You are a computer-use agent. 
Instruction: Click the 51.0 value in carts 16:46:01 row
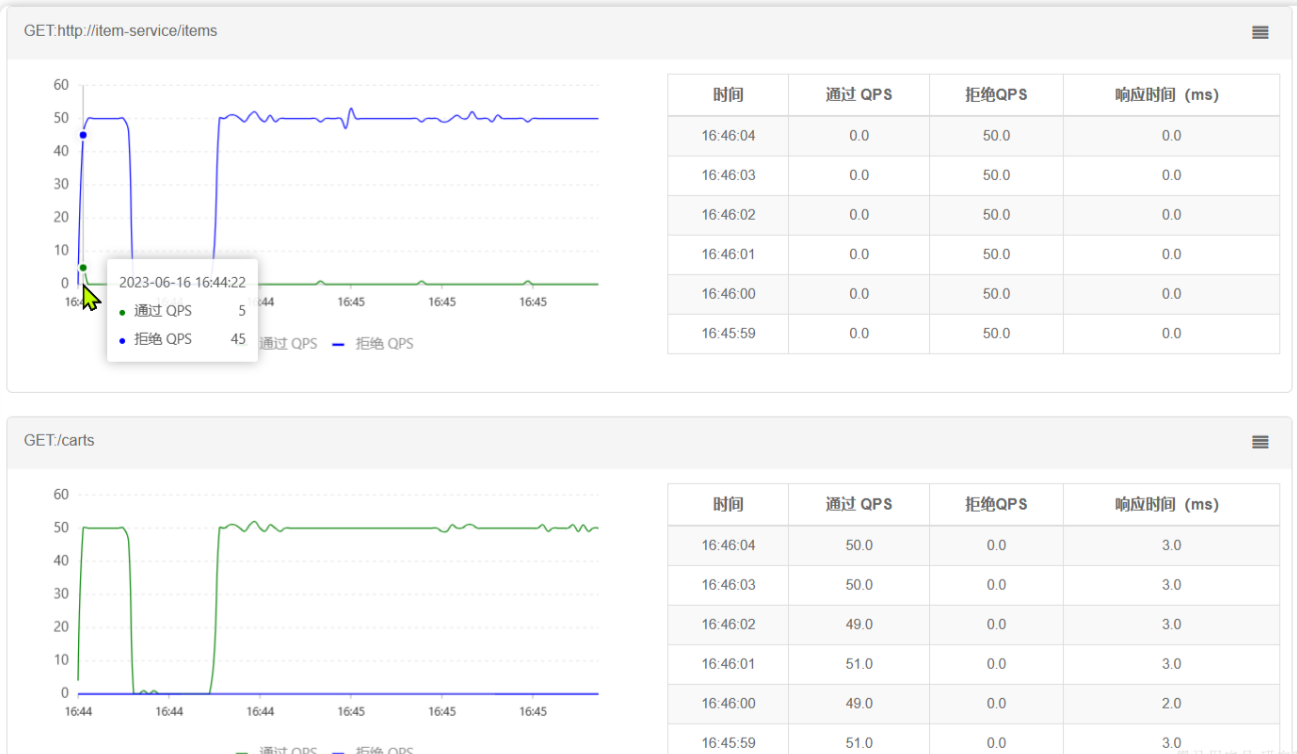(859, 664)
